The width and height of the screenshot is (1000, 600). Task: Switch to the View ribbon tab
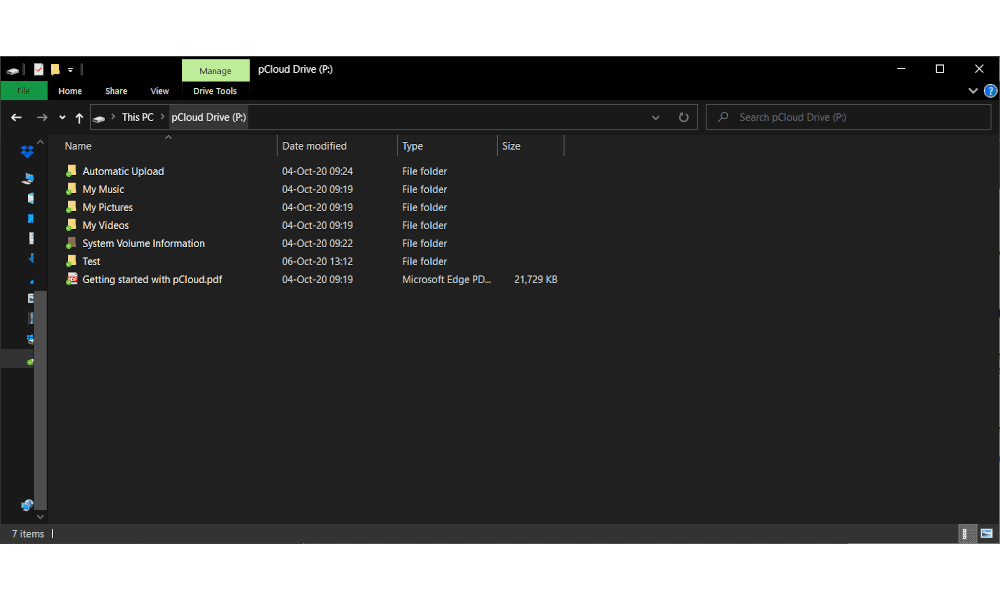(159, 91)
